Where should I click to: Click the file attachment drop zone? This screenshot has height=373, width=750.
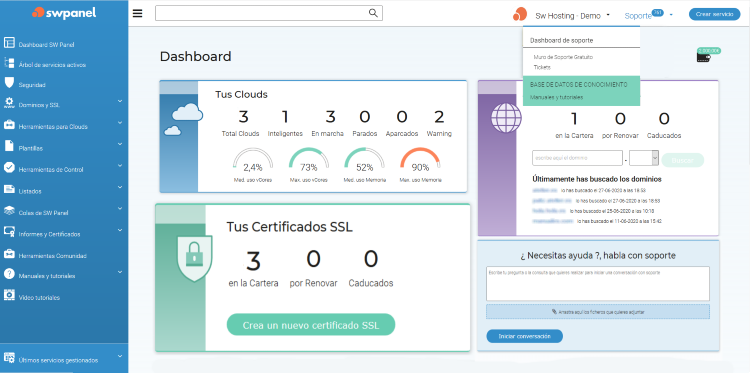tap(598, 312)
